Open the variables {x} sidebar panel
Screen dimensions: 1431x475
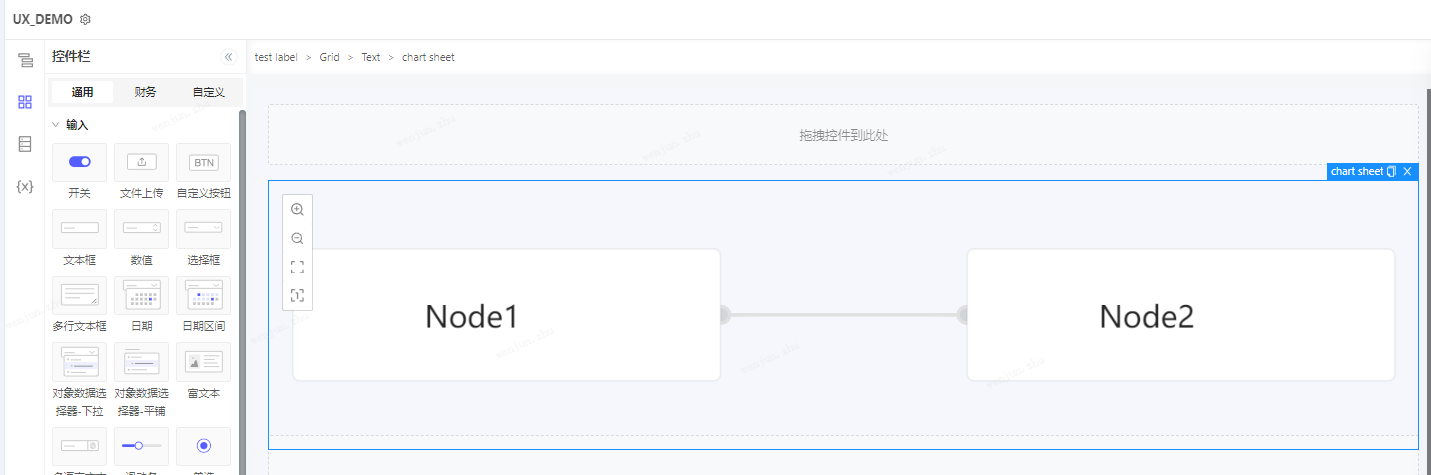click(25, 186)
